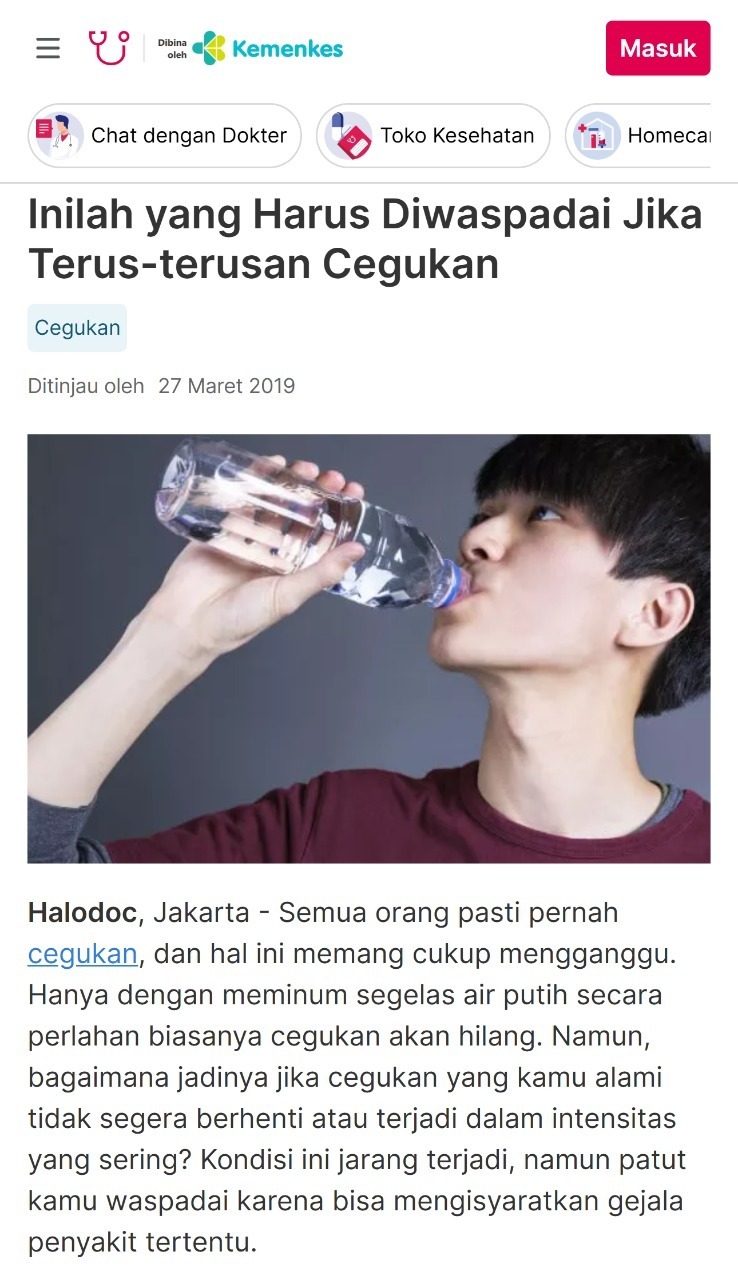Screen dimensions: 738x1276
Task: Click the bold Halodoc word in paragraph
Action: click(82, 913)
